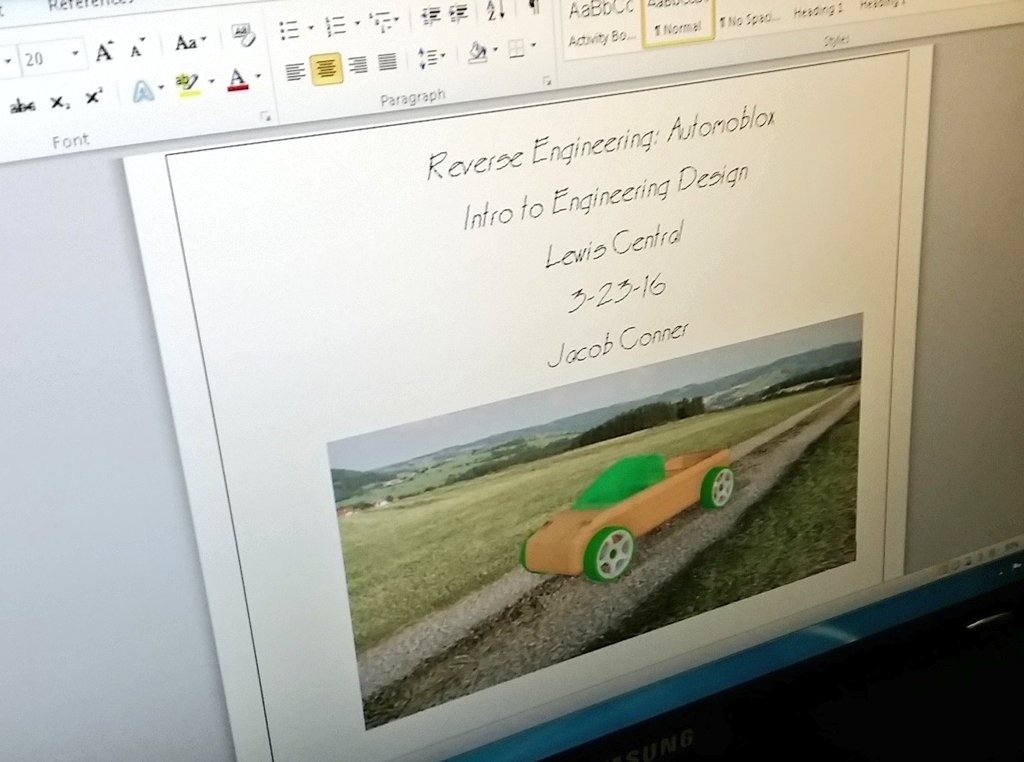Open the borders dropdown arrow
The image size is (1024, 762).
coord(533,46)
